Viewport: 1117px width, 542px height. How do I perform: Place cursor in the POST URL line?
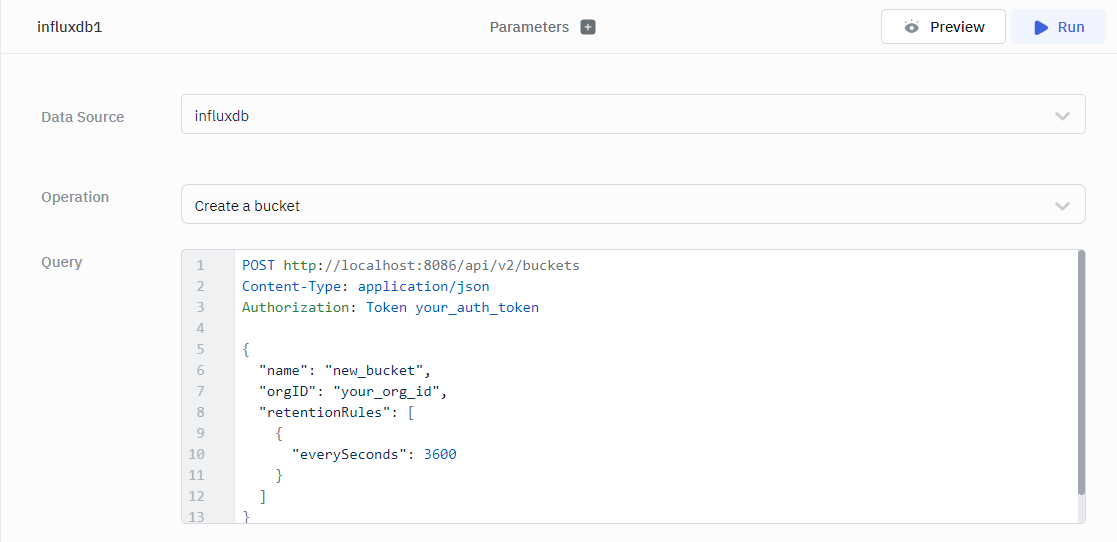[410, 265]
